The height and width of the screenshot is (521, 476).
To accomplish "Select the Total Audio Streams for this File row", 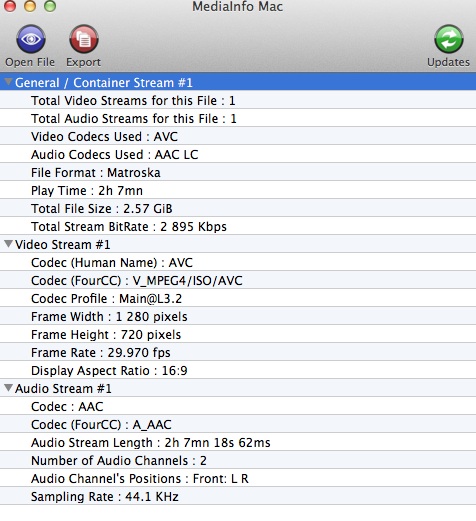I will pyautogui.click(x=238, y=118).
